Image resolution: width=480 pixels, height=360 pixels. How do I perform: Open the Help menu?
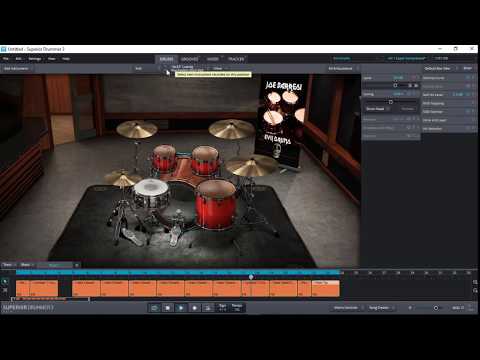coord(66,59)
